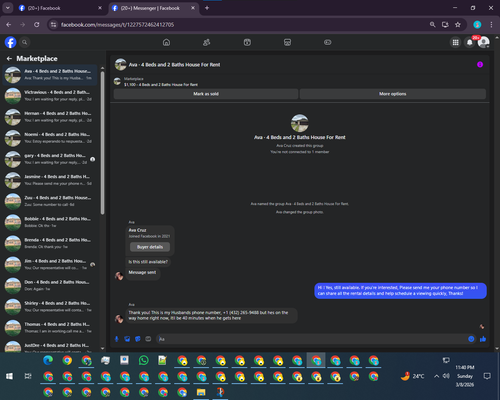The image size is (500, 400).
Task: Open the emoji picker in message box
Action: pos(471,339)
